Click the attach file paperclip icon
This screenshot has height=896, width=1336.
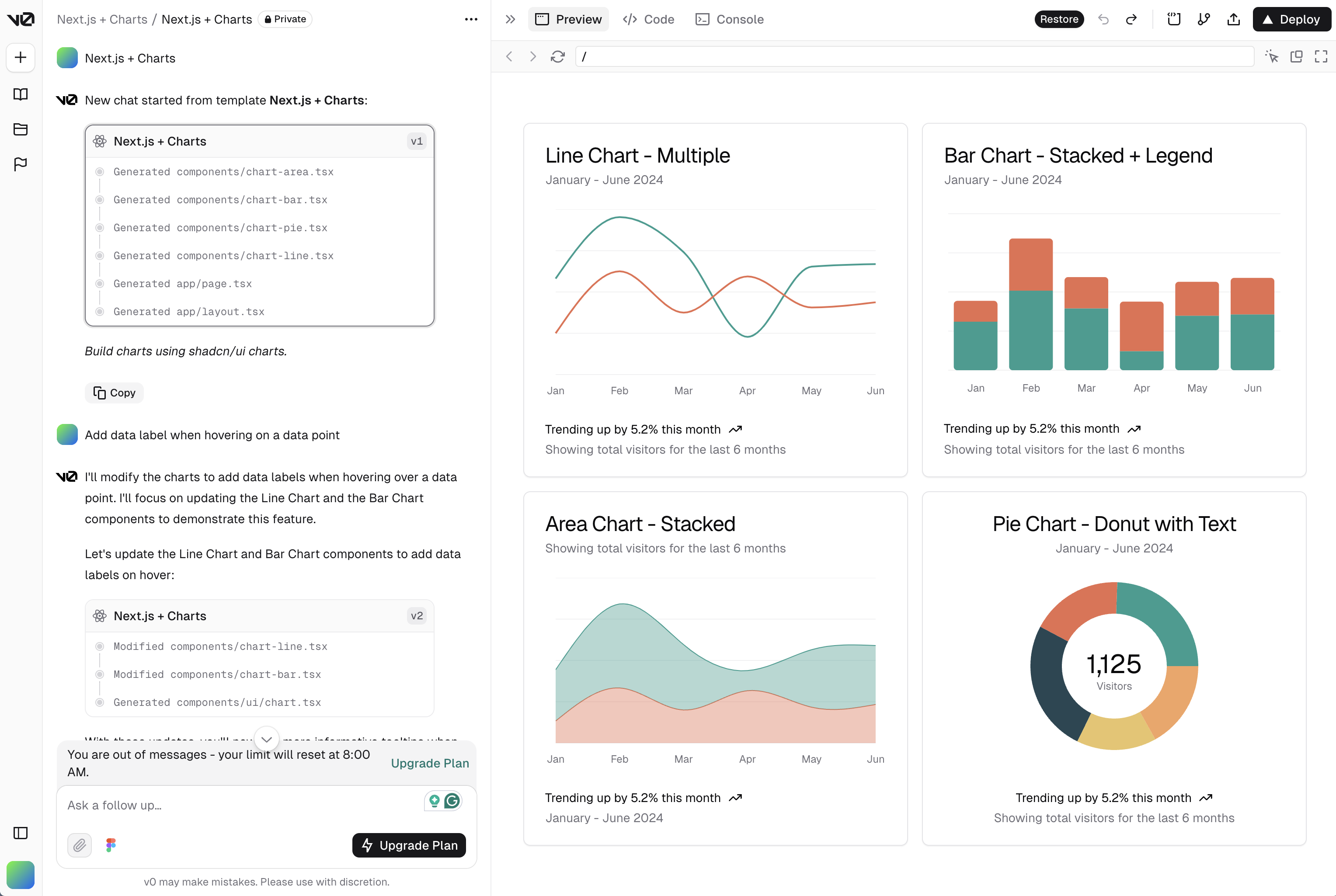tap(80, 844)
